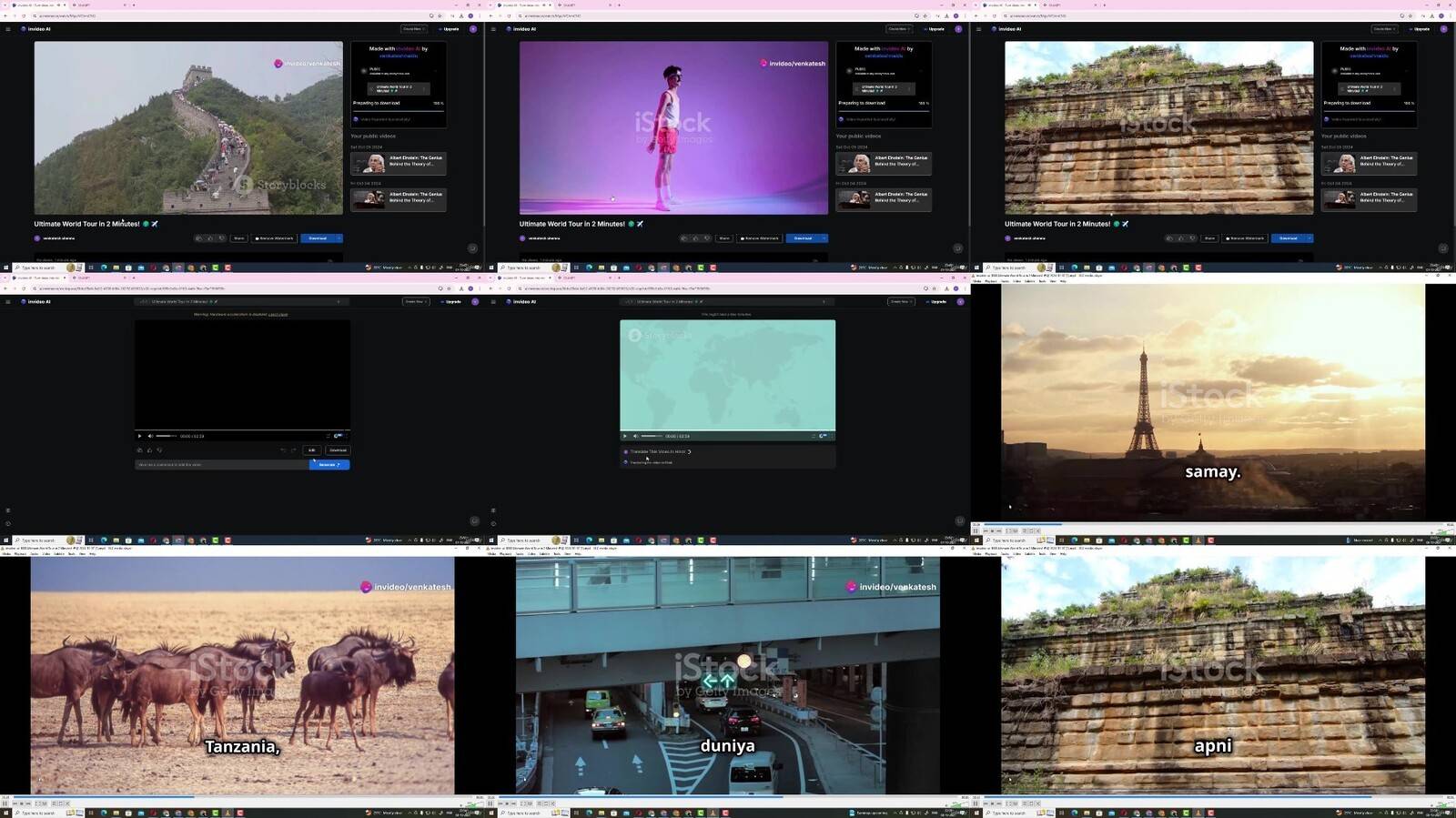This screenshot has height=818, width=1456.
Task: Open Create New in stone temple browser frame
Action: pos(1383,29)
